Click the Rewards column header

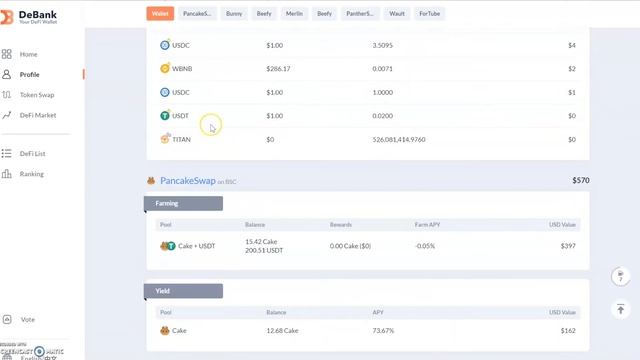click(x=341, y=224)
